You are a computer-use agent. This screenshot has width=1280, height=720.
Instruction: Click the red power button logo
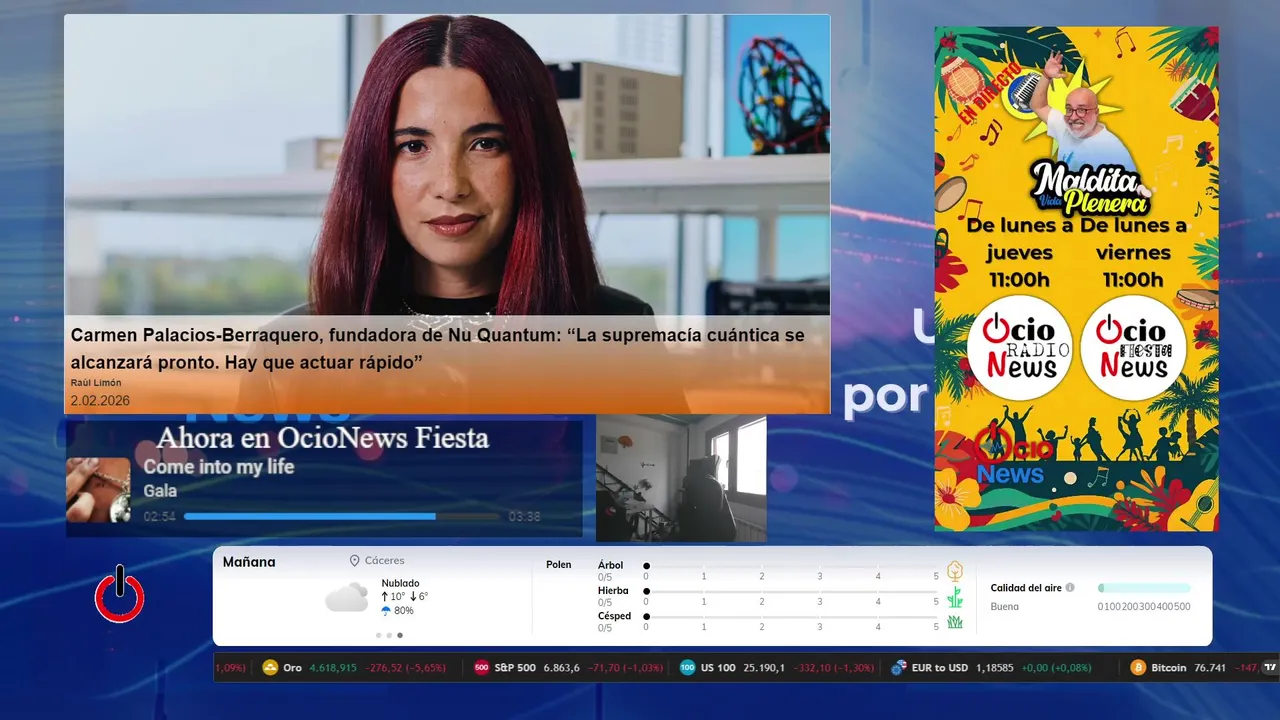pyautogui.click(x=120, y=595)
